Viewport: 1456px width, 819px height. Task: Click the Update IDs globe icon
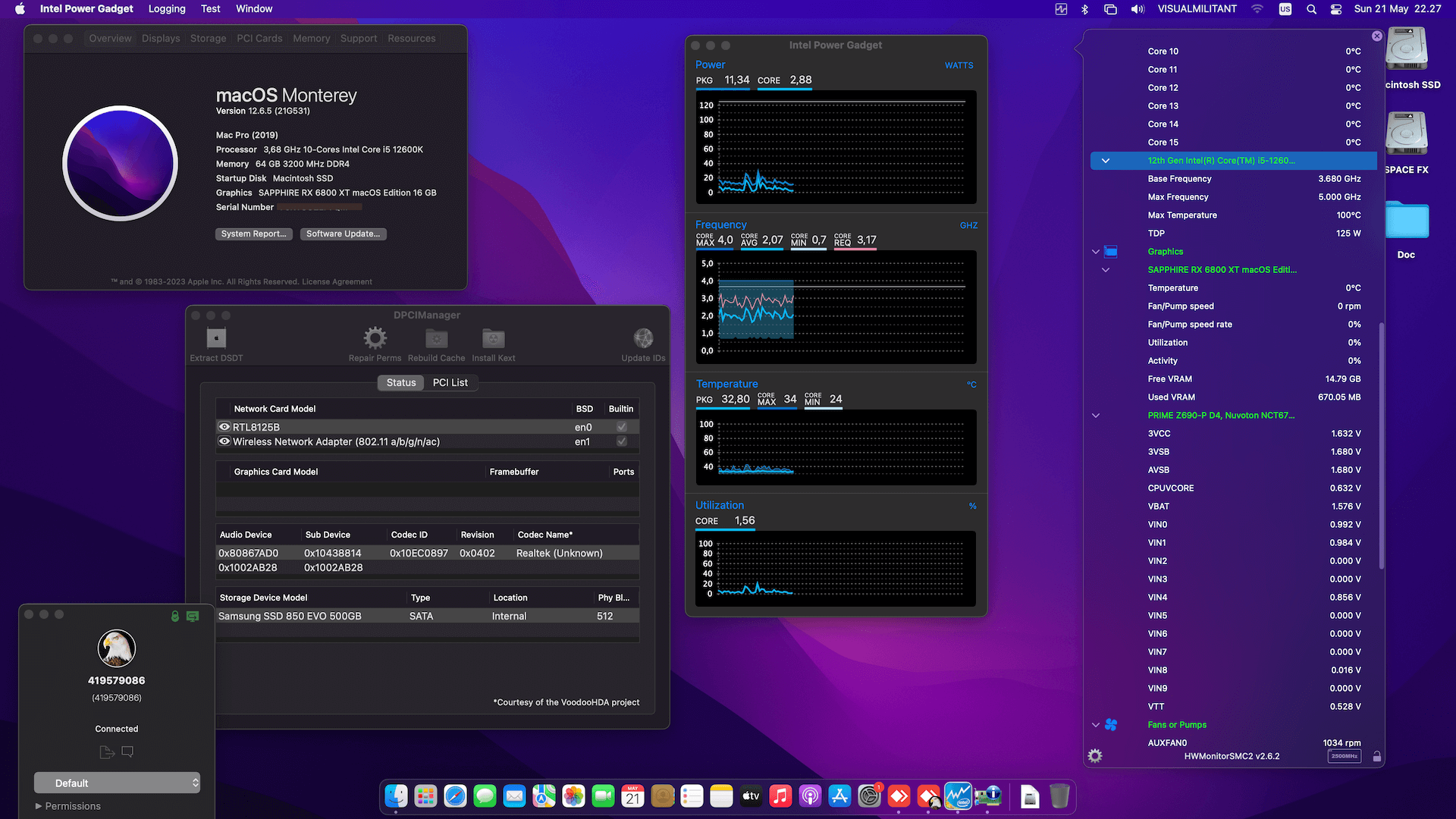point(643,337)
